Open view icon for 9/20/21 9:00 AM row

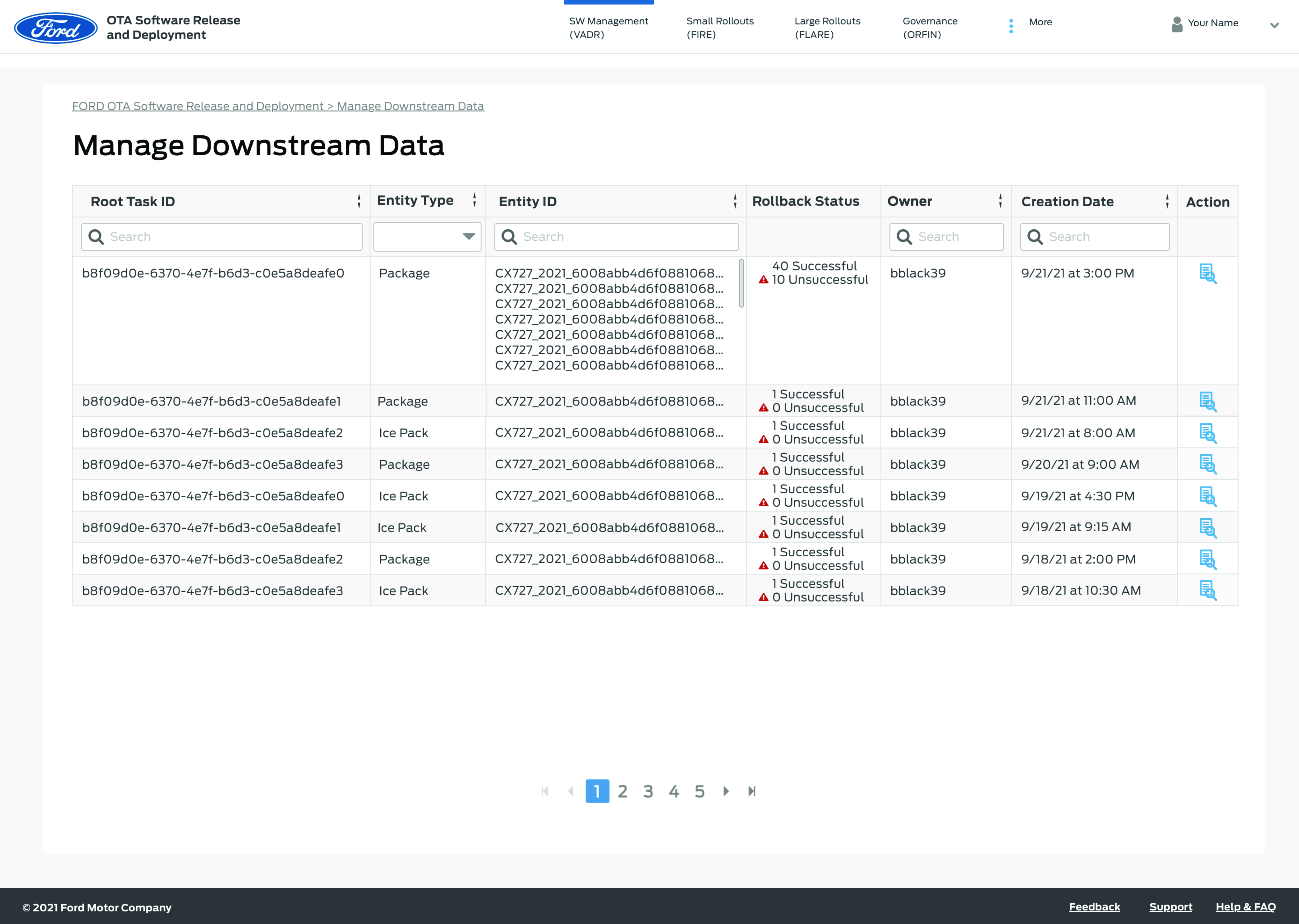pyautogui.click(x=1207, y=464)
